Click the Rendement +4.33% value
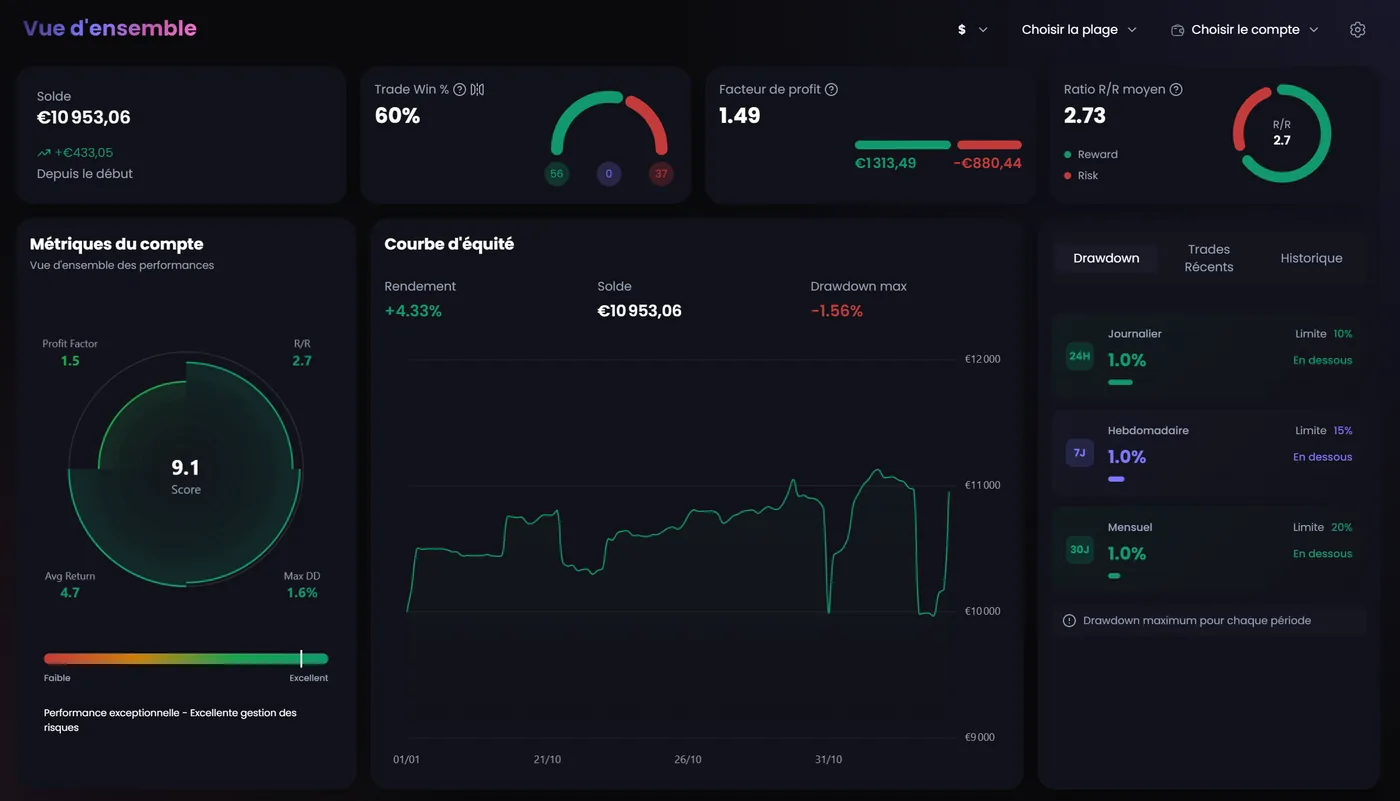This screenshot has width=1400, height=801. pos(413,311)
